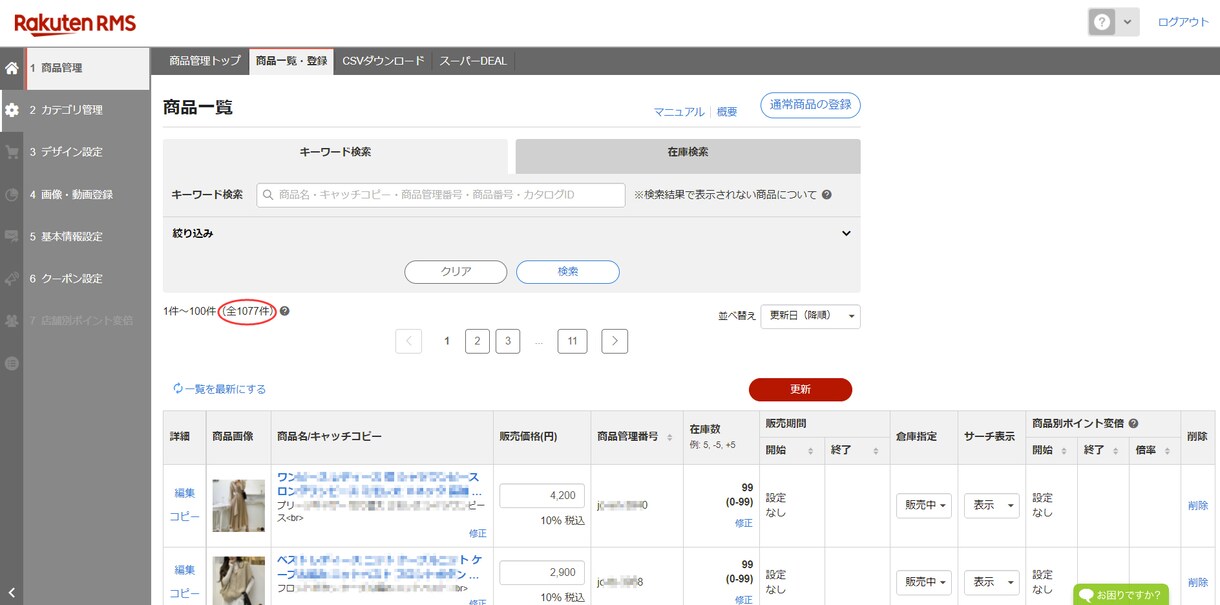Click 削除 for the 4,200 yen product
The image size is (1220, 605).
pyautogui.click(x=1198, y=506)
